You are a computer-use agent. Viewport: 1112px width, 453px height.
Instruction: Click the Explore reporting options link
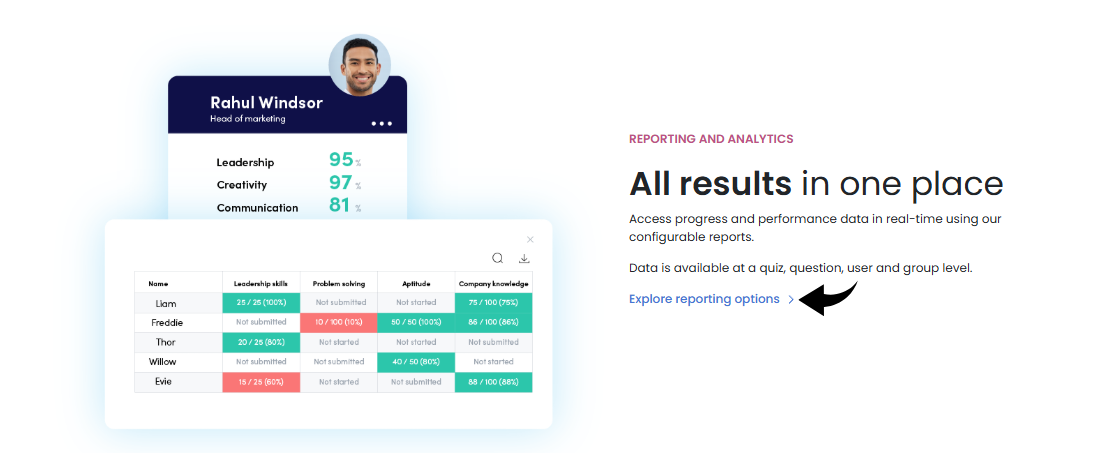pos(704,299)
